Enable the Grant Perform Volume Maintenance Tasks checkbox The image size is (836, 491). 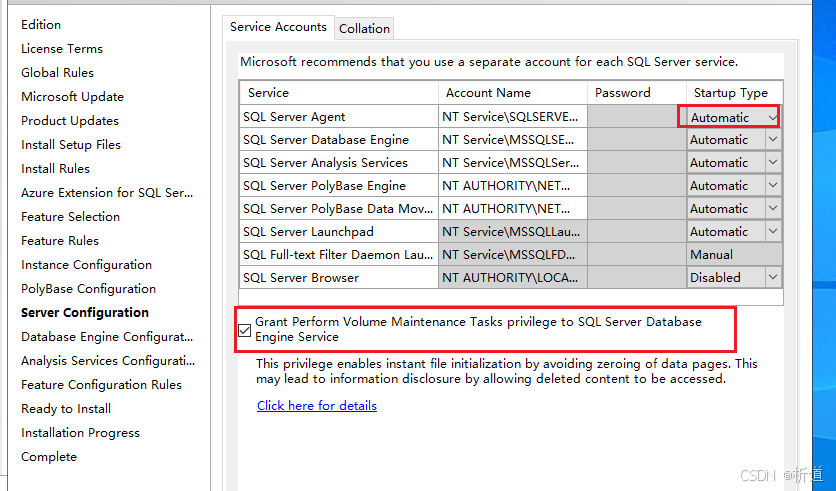coord(245,330)
